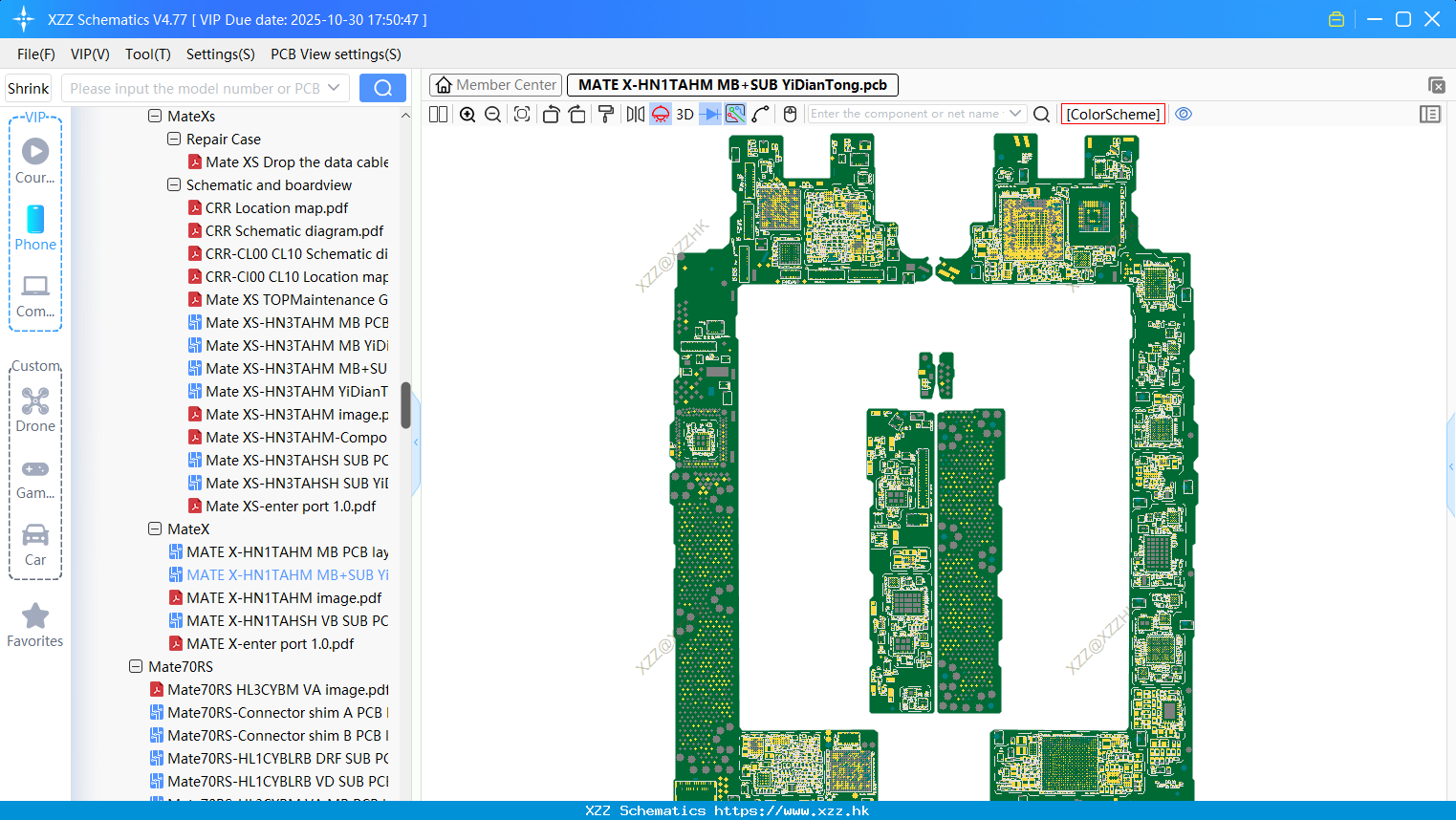Open MATE X-HN1TAHM image.pdf
The width and height of the screenshot is (1456, 820).
point(284,597)
